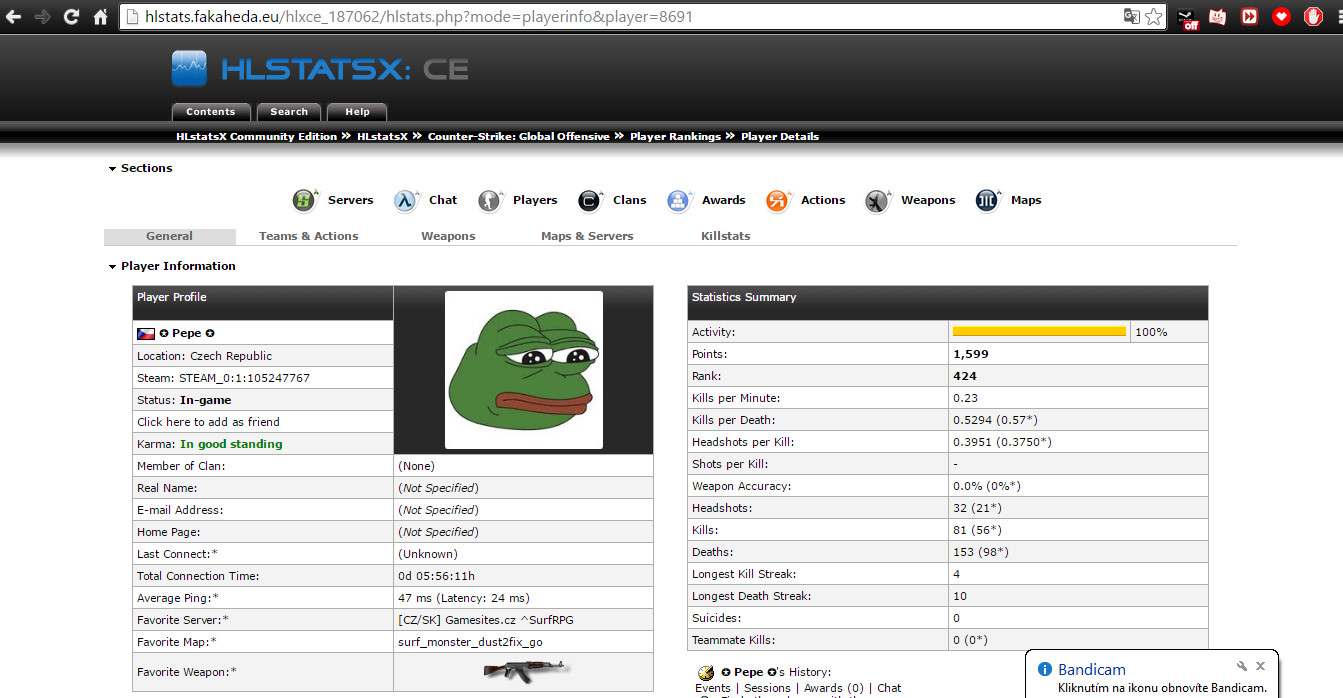Open the Clans section icon

point(590,201)
